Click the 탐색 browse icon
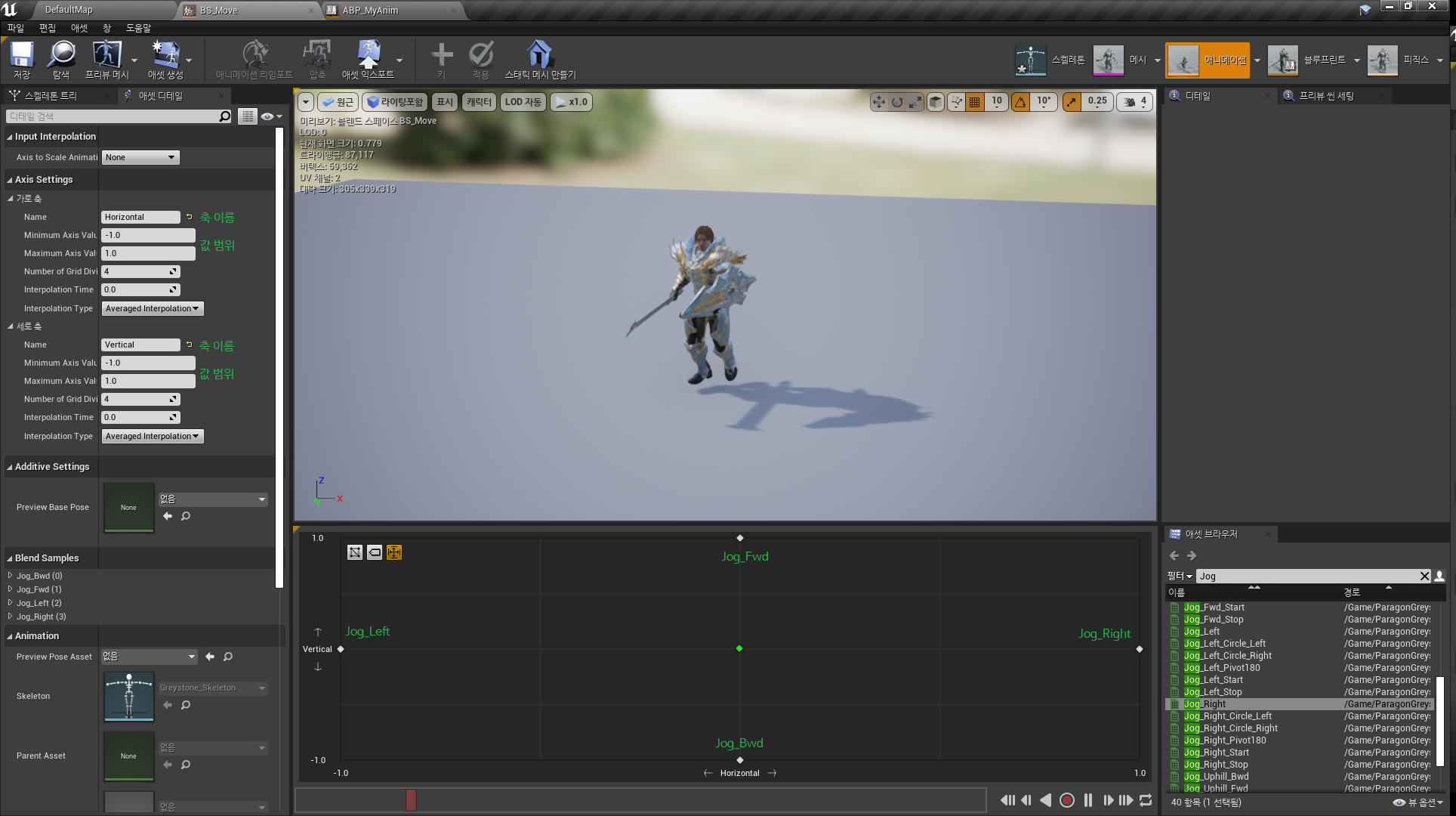The height and width of the screenshot is (816, 1456). [61, 55]
